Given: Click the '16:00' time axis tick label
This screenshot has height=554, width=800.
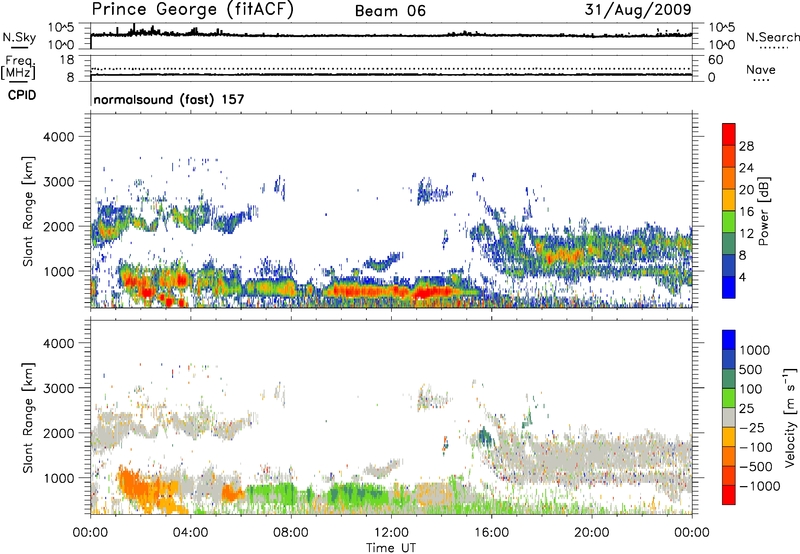Looking at the screenshot, I should click(491, 533).
